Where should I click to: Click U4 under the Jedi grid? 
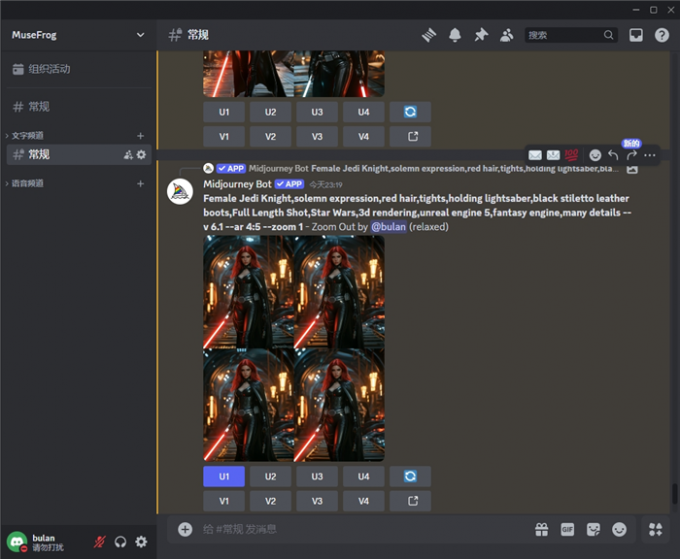[363, 476]
